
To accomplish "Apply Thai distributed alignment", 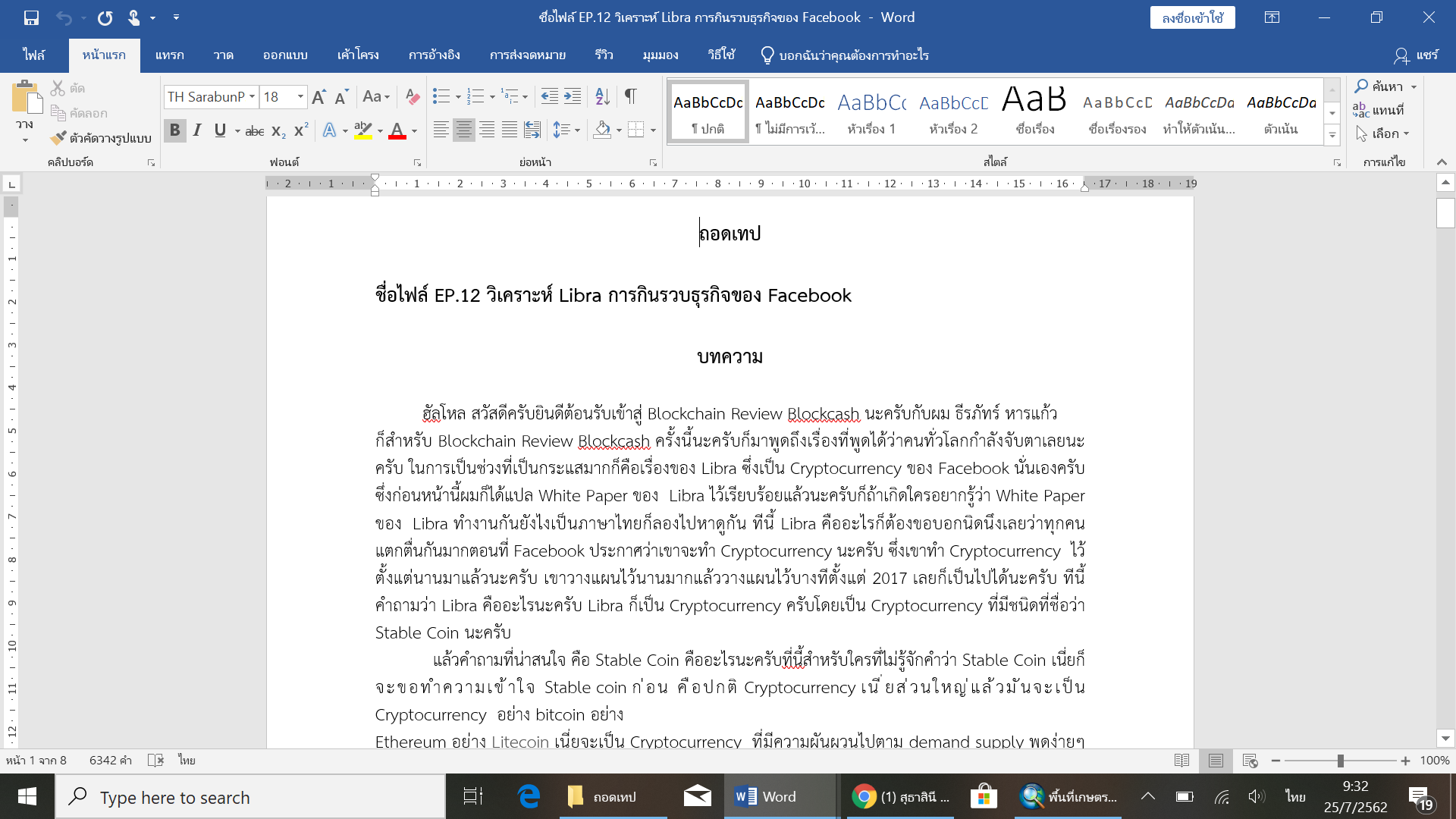I will pyautogui.click(x=532, y=130).
